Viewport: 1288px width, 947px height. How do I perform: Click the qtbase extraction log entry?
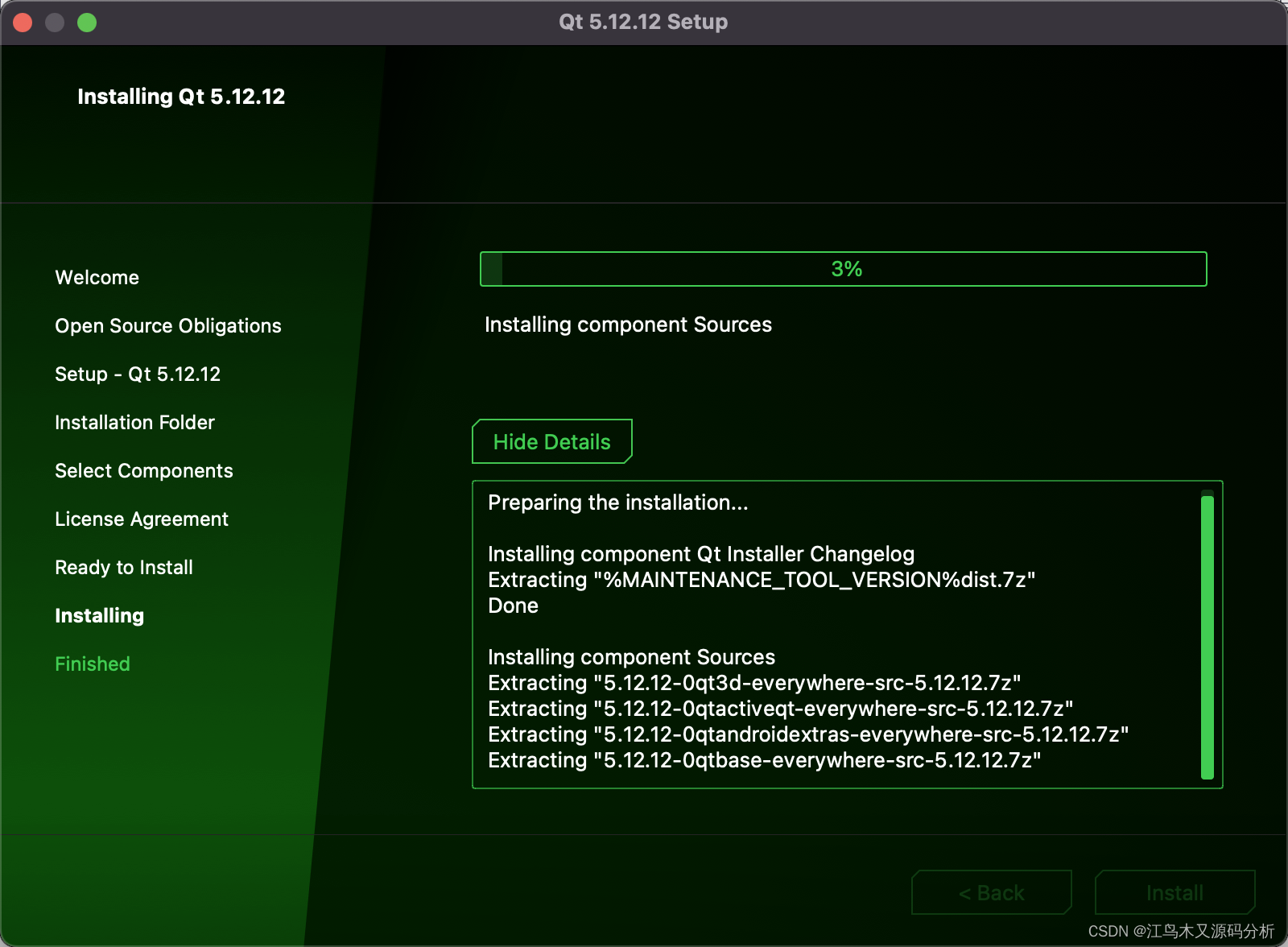coord(763,759)
